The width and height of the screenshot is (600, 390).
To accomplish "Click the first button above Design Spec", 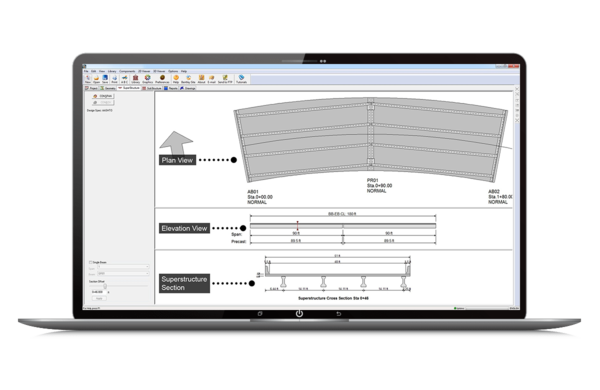I will pyautogui.click(x=103, y=96).
